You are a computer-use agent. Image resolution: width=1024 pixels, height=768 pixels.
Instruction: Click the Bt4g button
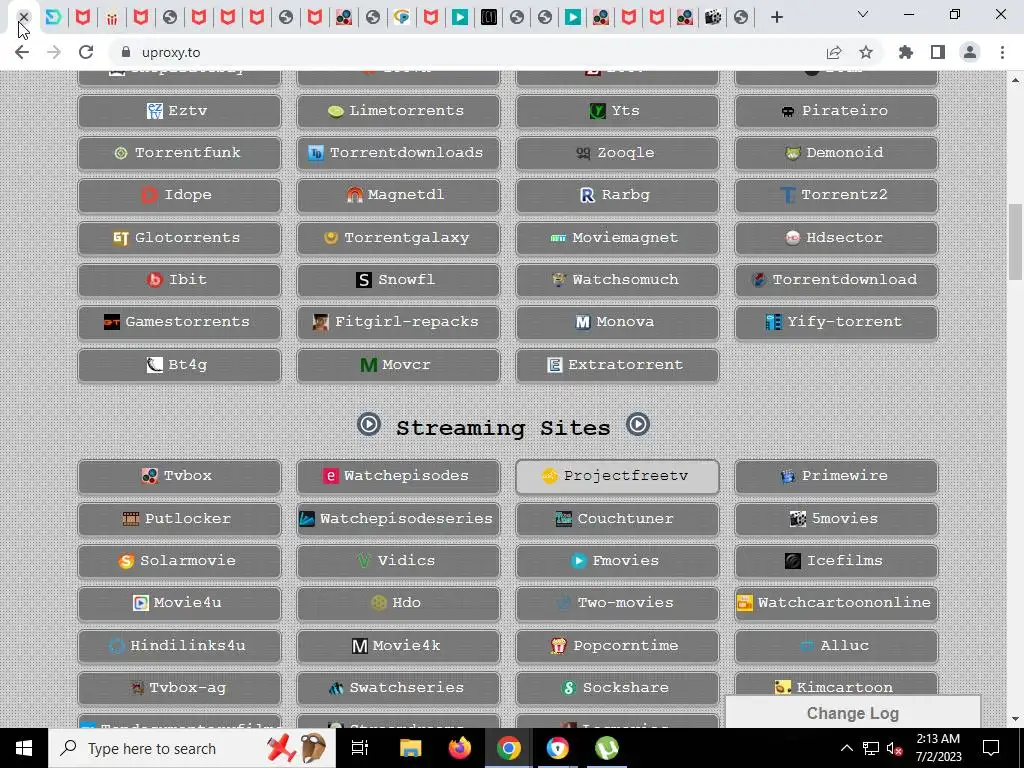point(179,365)
